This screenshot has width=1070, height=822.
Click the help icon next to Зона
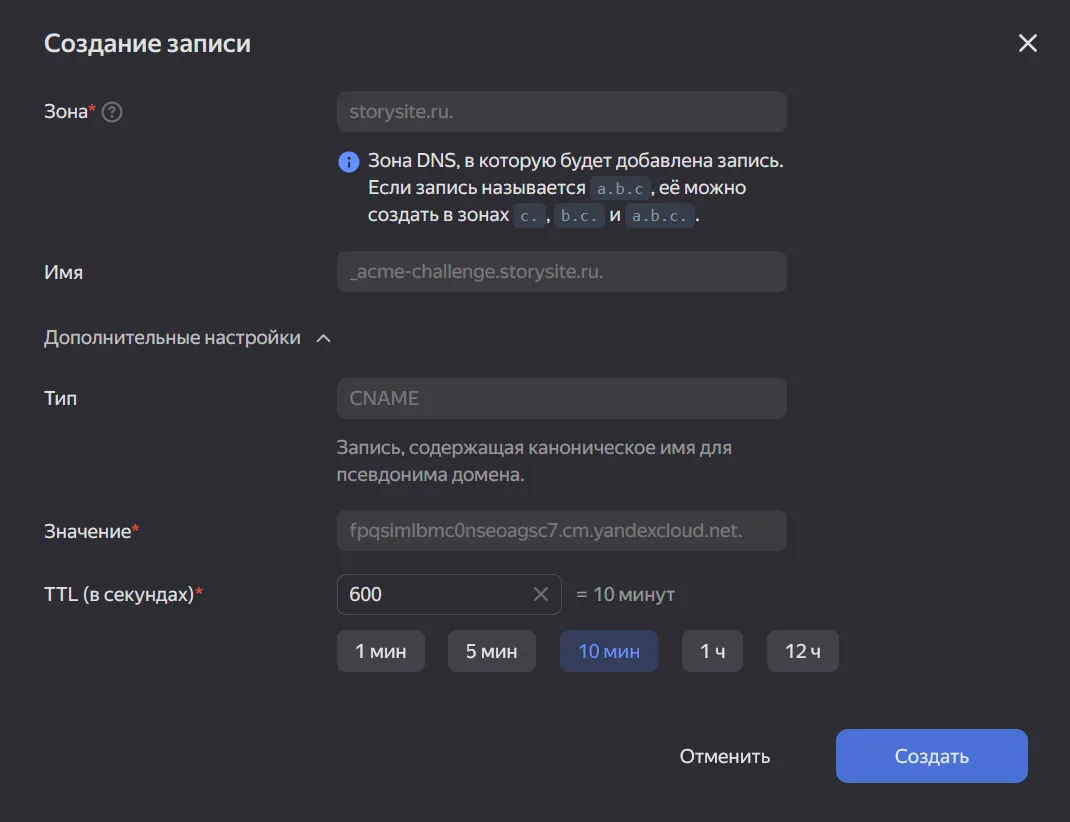pyautogui.click(x=111, y=111)
